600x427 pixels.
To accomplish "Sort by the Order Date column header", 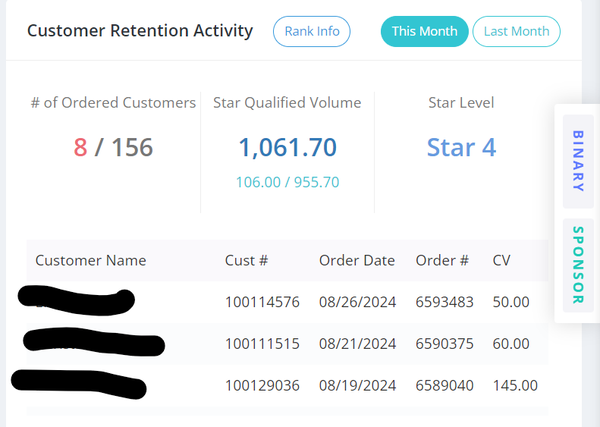I will (x=357, y=260).
